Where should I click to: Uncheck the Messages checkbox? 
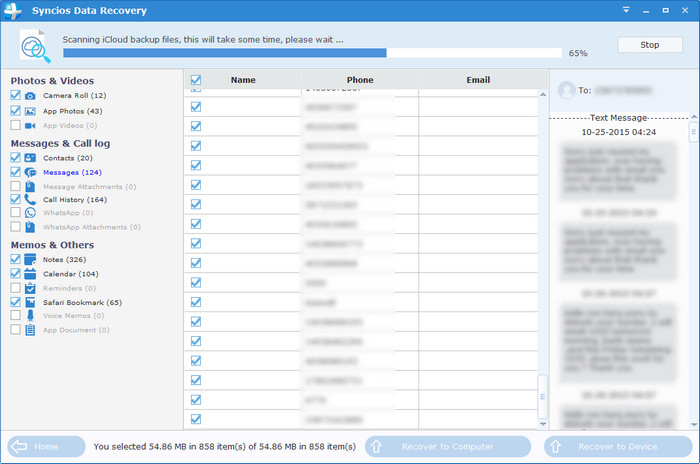click(16, 172)
